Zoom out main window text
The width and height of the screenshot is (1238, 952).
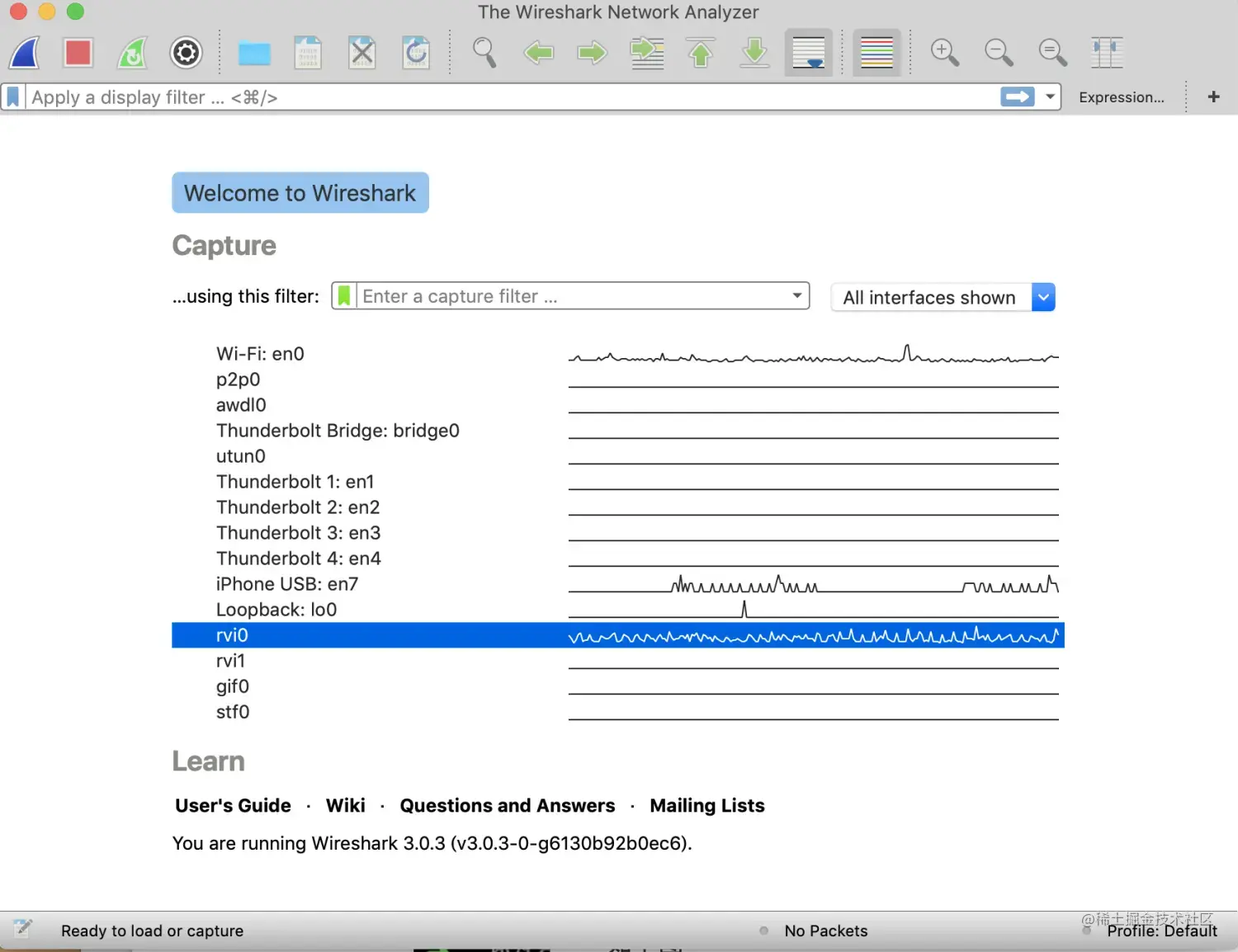[999, 53]
